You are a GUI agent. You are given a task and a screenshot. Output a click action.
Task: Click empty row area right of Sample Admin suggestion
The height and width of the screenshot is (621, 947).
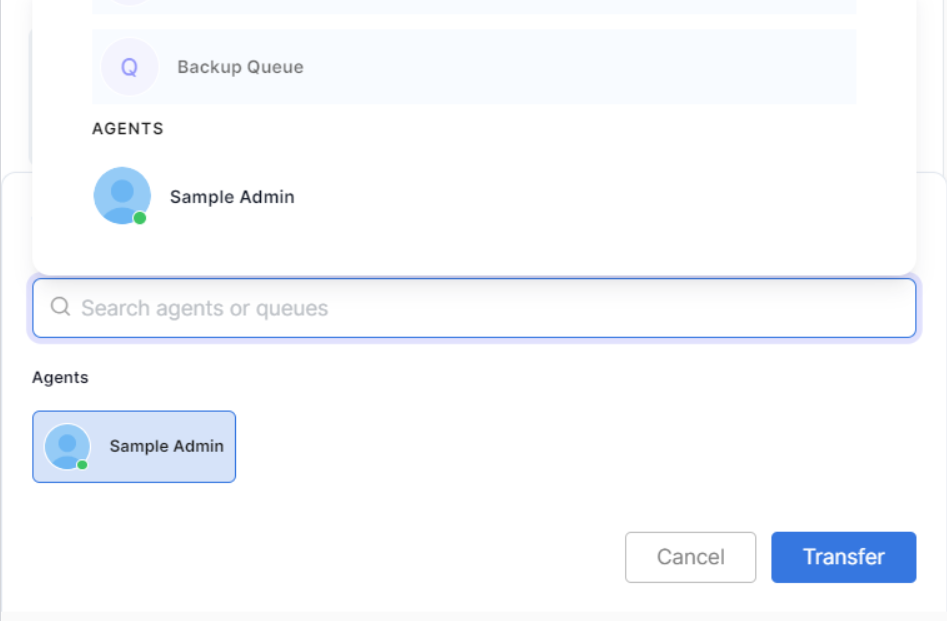(600, 197)
